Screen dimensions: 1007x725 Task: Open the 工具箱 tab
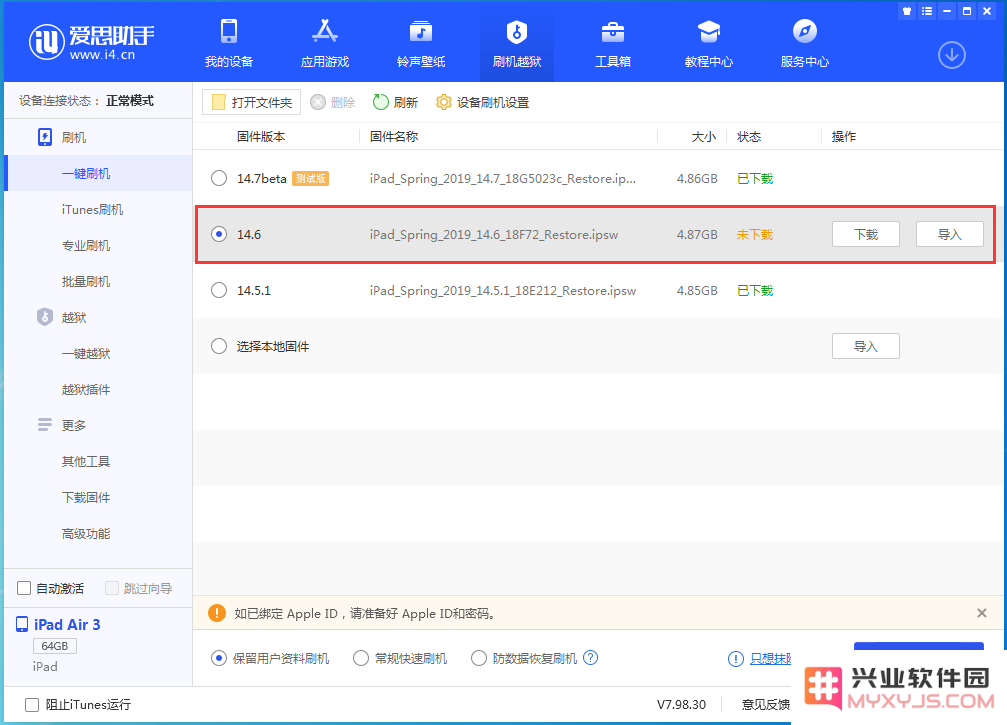click(613, 44)
